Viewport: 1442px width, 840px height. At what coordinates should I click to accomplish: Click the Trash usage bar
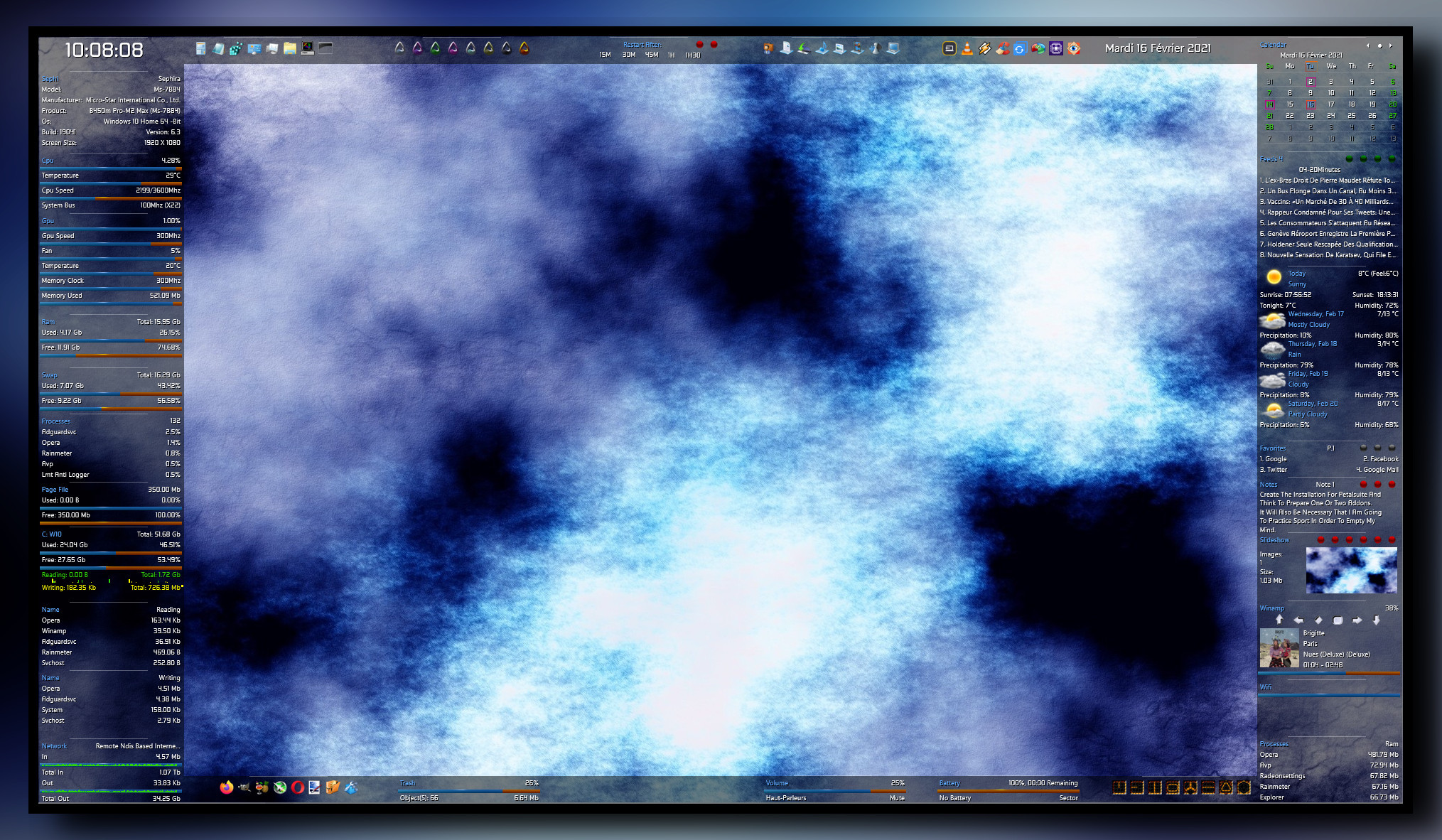(469, 790)
